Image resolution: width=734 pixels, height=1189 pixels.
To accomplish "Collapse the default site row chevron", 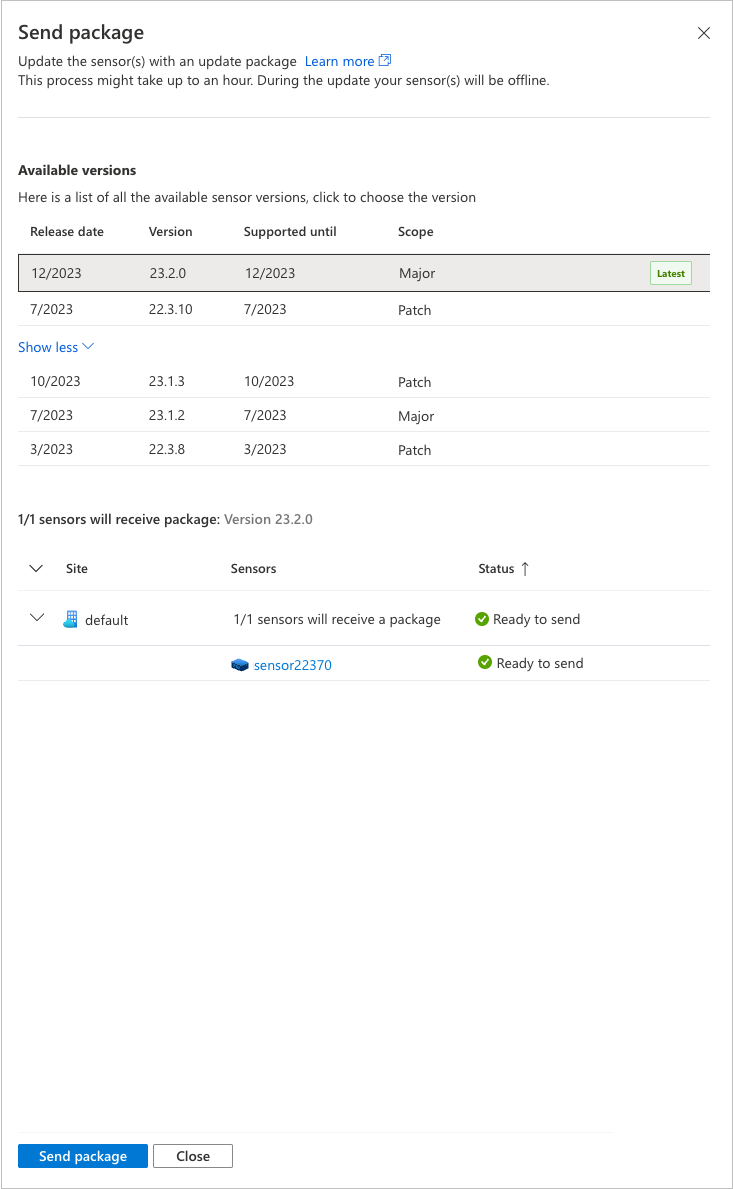I will (36, 617).
